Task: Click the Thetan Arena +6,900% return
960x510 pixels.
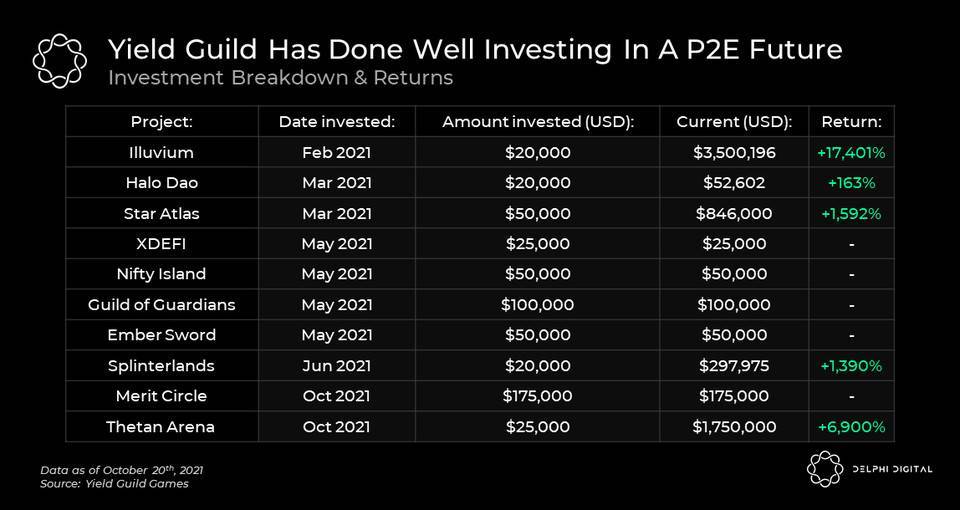Action: coord(851,427)
